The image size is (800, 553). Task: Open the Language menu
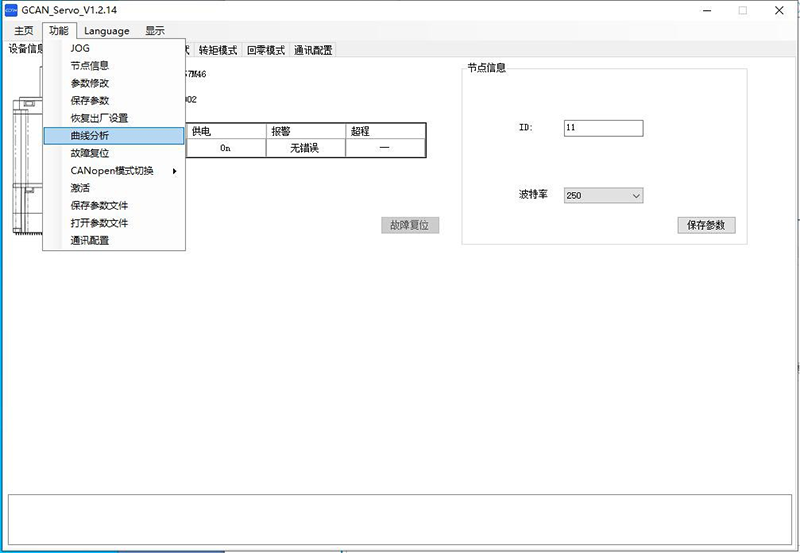(x=106, y=31)
